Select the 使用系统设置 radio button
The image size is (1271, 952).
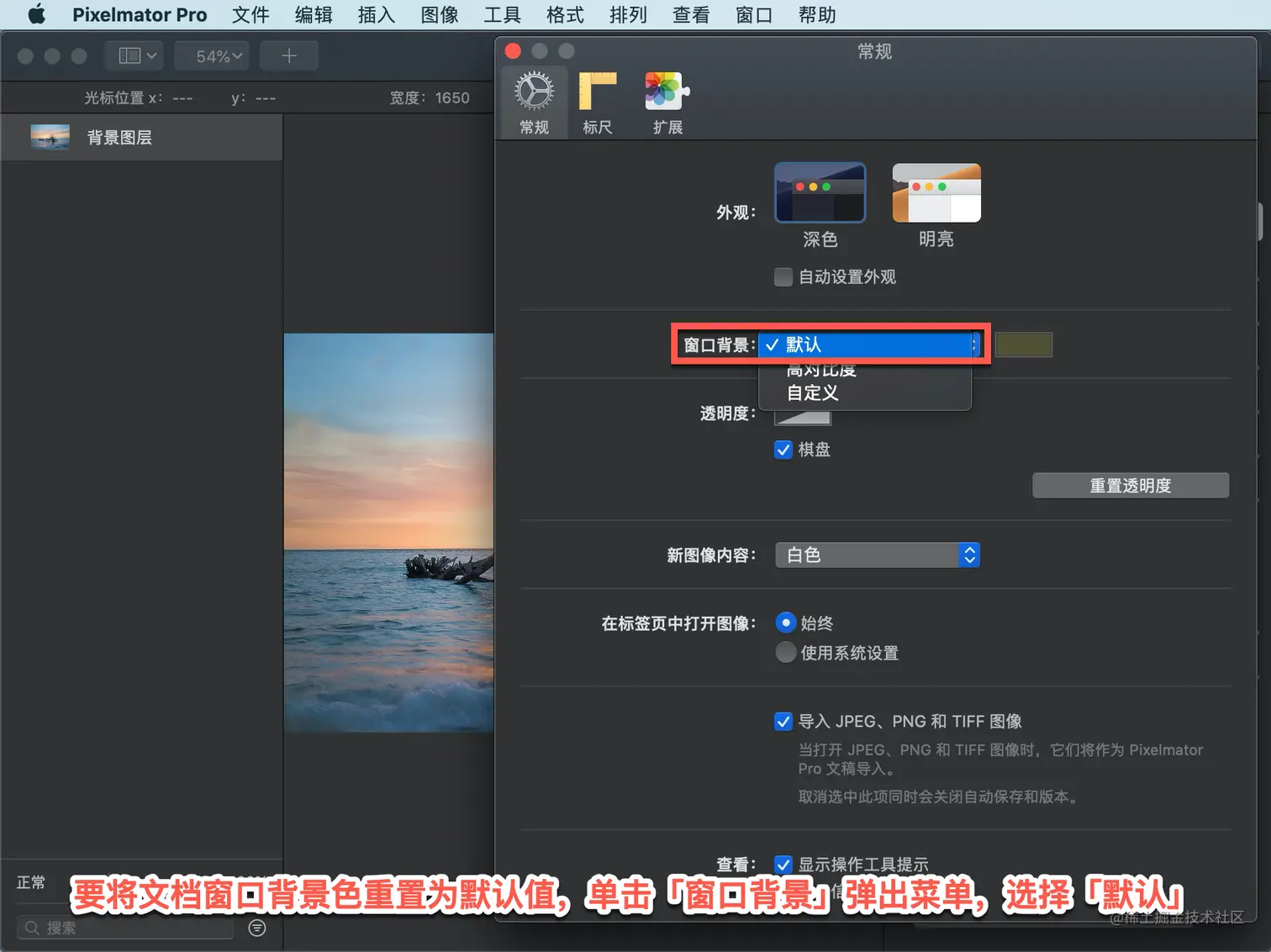click(785, 652)
